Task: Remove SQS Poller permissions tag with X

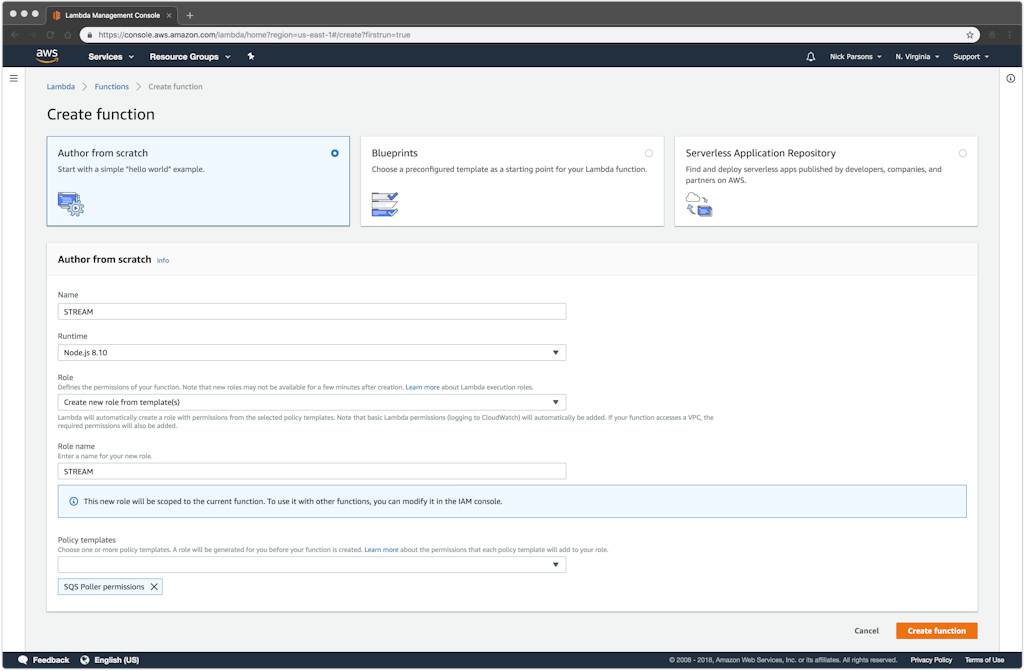Action: 154,587
